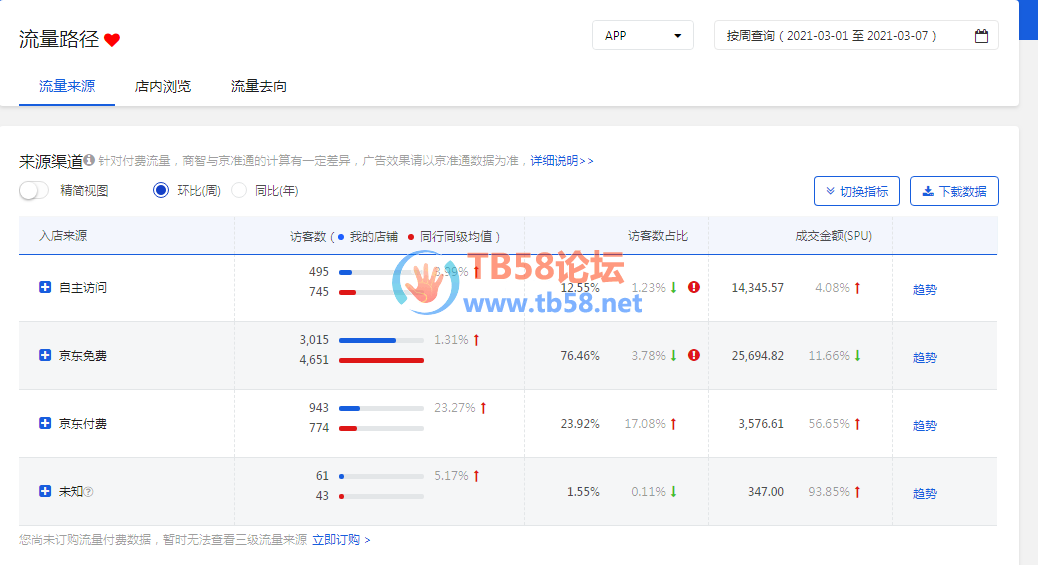Click blue visitor bar in 京东付费 row
Screen dimensions: 1038x565
click(350, 408)
